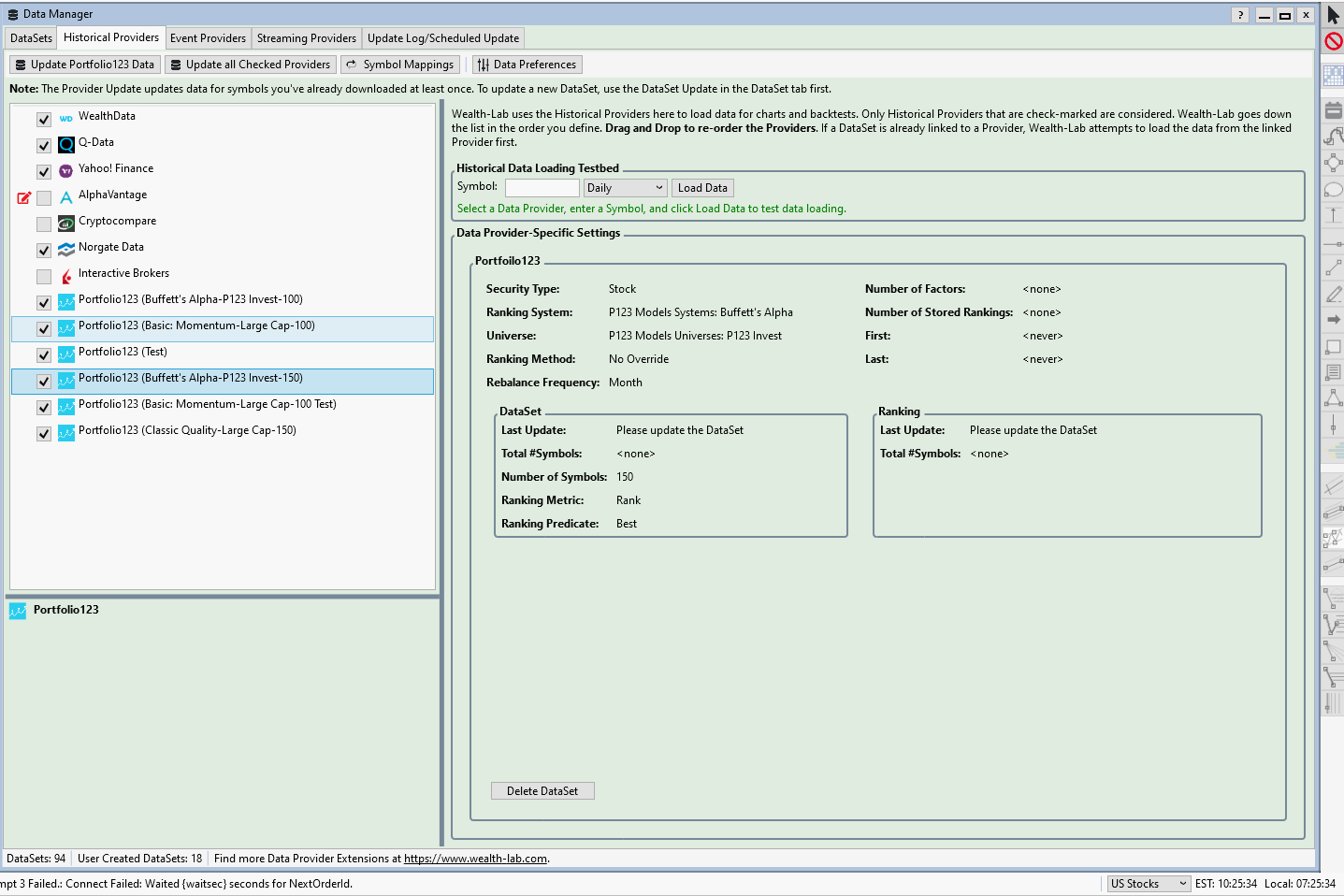
Task: Select the grid pattern icon
Action: tap(1334, 75)
